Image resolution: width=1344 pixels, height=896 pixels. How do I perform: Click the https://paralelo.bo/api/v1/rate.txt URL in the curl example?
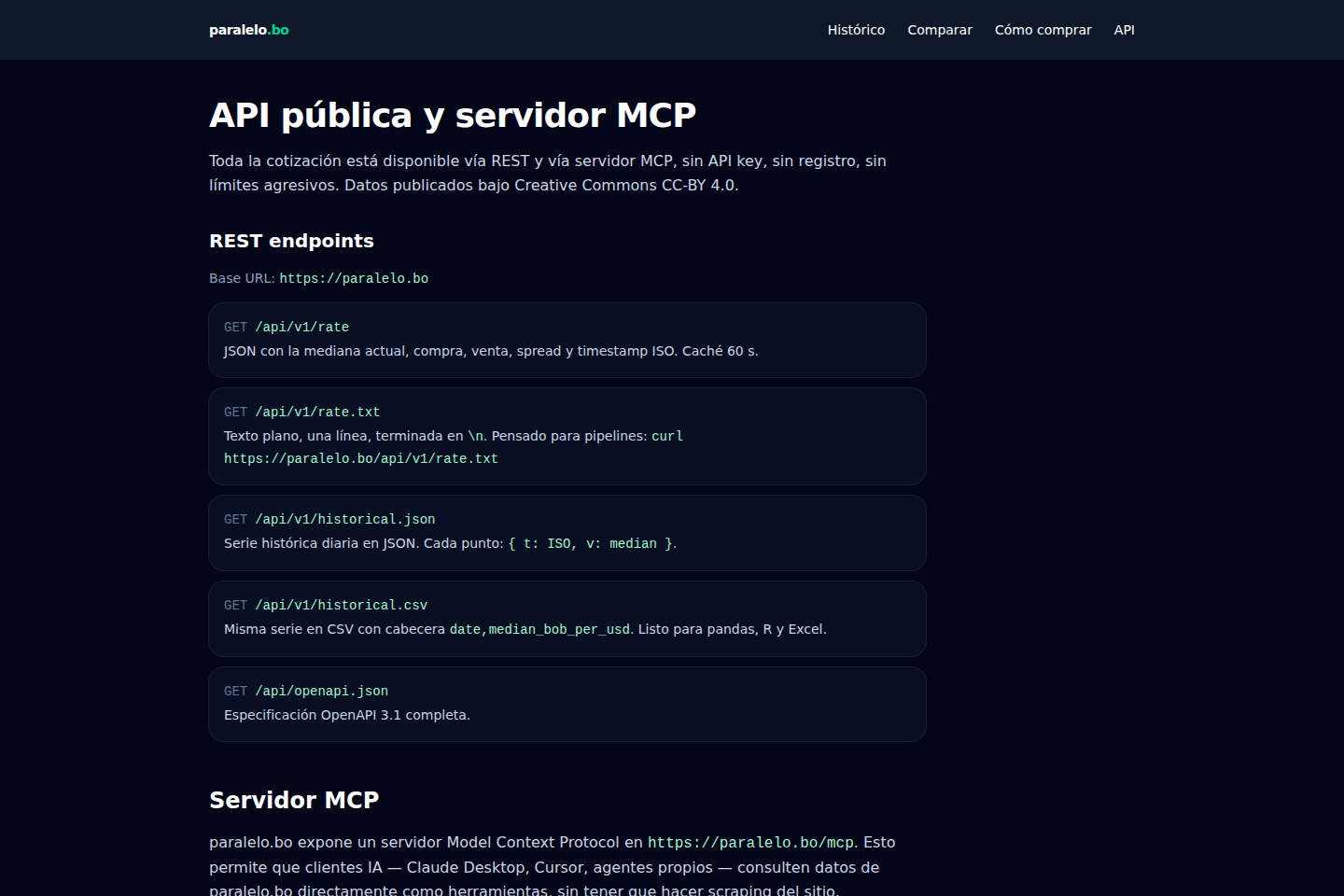(x=361, y=458)
